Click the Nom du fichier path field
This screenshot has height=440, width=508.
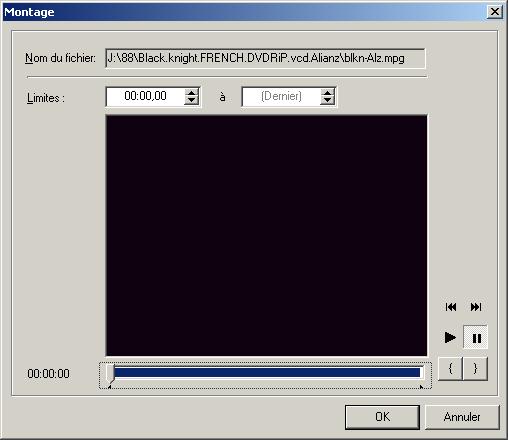pos(265,58)
